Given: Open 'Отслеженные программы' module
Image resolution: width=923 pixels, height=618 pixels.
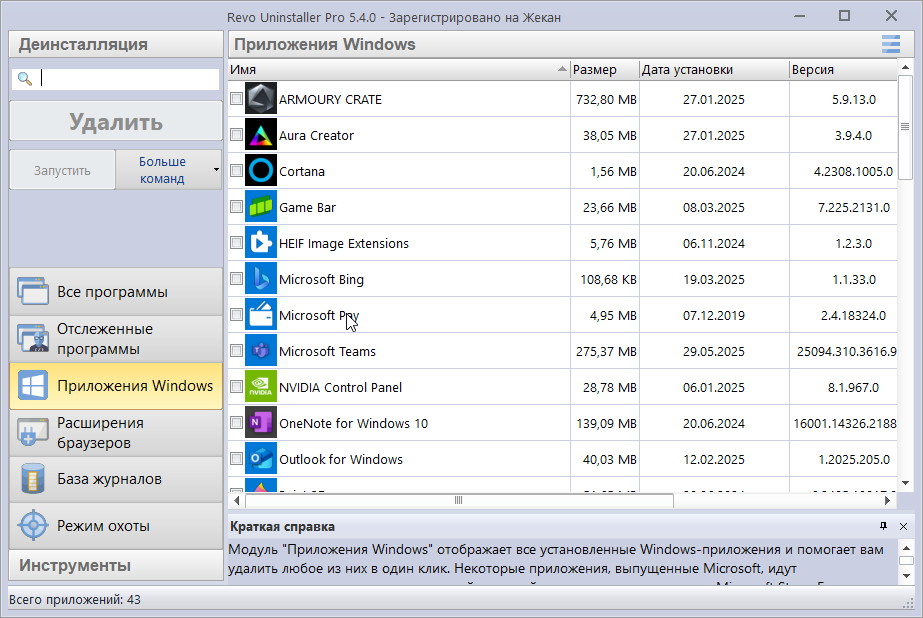Looking at the screenshot, I should 116,338.
